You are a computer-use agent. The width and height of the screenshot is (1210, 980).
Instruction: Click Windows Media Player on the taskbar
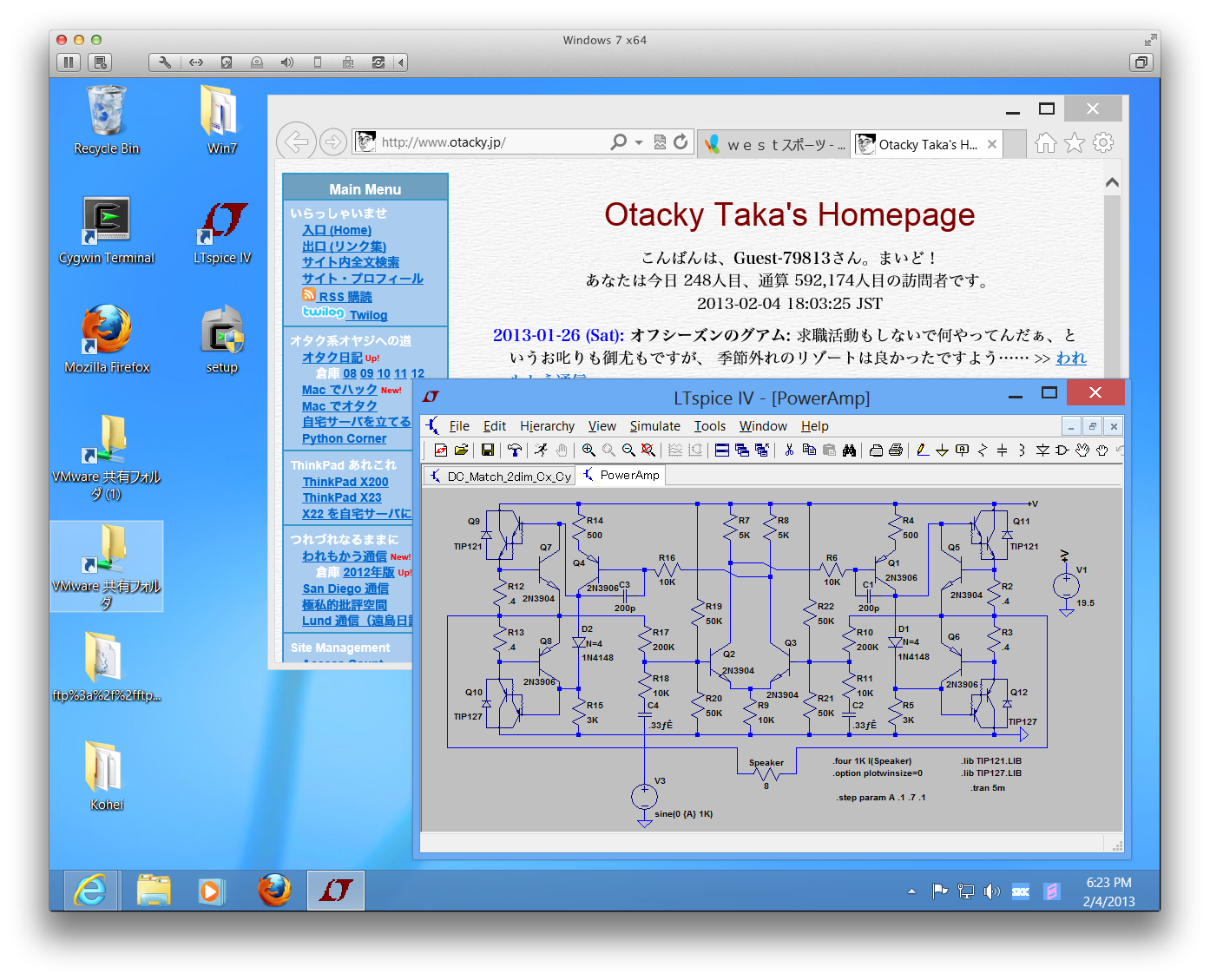tap(211, 891)
